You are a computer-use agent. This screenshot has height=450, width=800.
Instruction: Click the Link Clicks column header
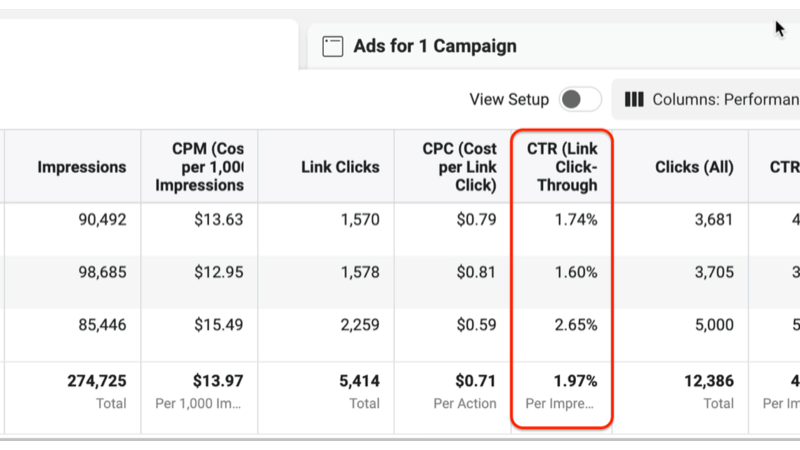click(x=340, y=167)
